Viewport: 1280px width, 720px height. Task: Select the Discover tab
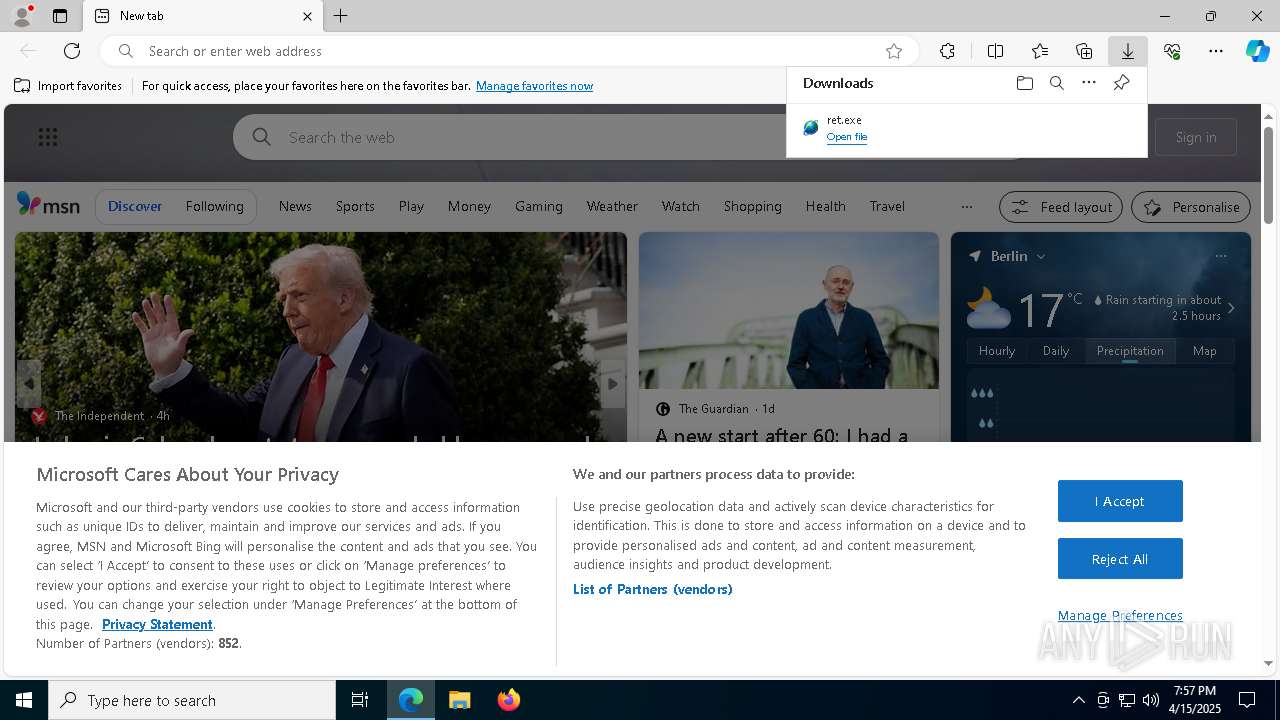pos(135,206)
